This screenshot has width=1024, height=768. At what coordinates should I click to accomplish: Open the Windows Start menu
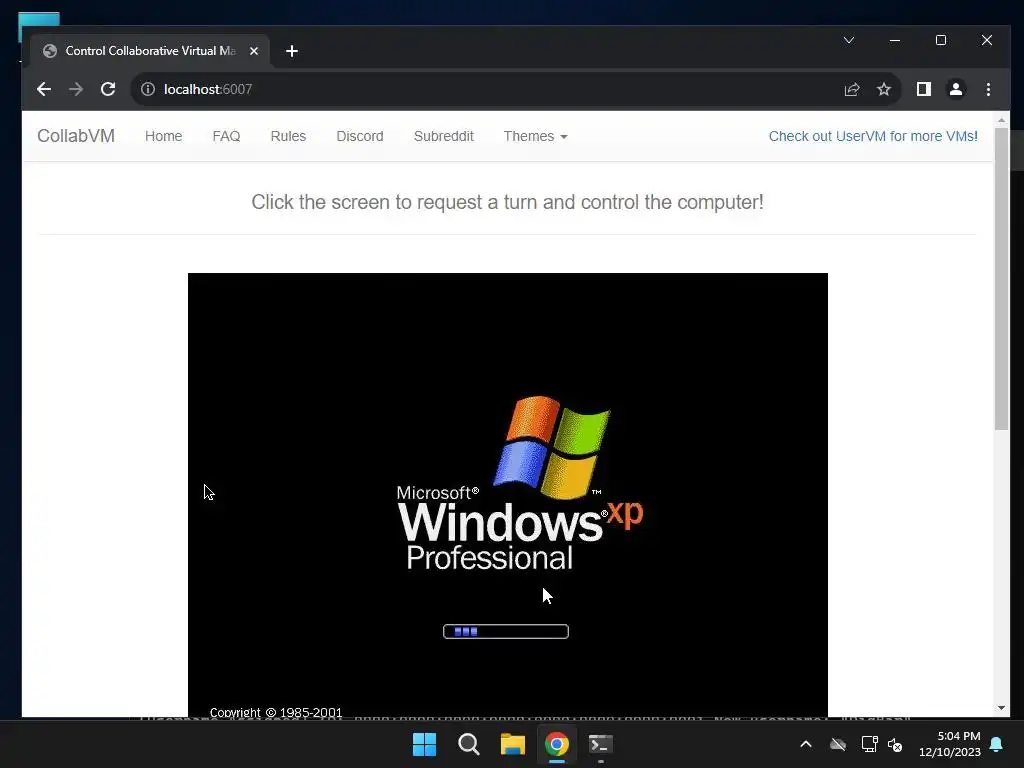point(424,744)
